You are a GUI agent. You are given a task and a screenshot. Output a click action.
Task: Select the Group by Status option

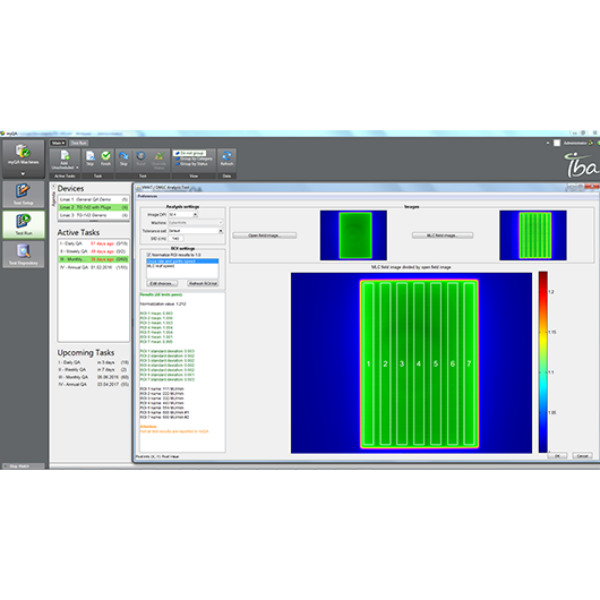(194, 162)
